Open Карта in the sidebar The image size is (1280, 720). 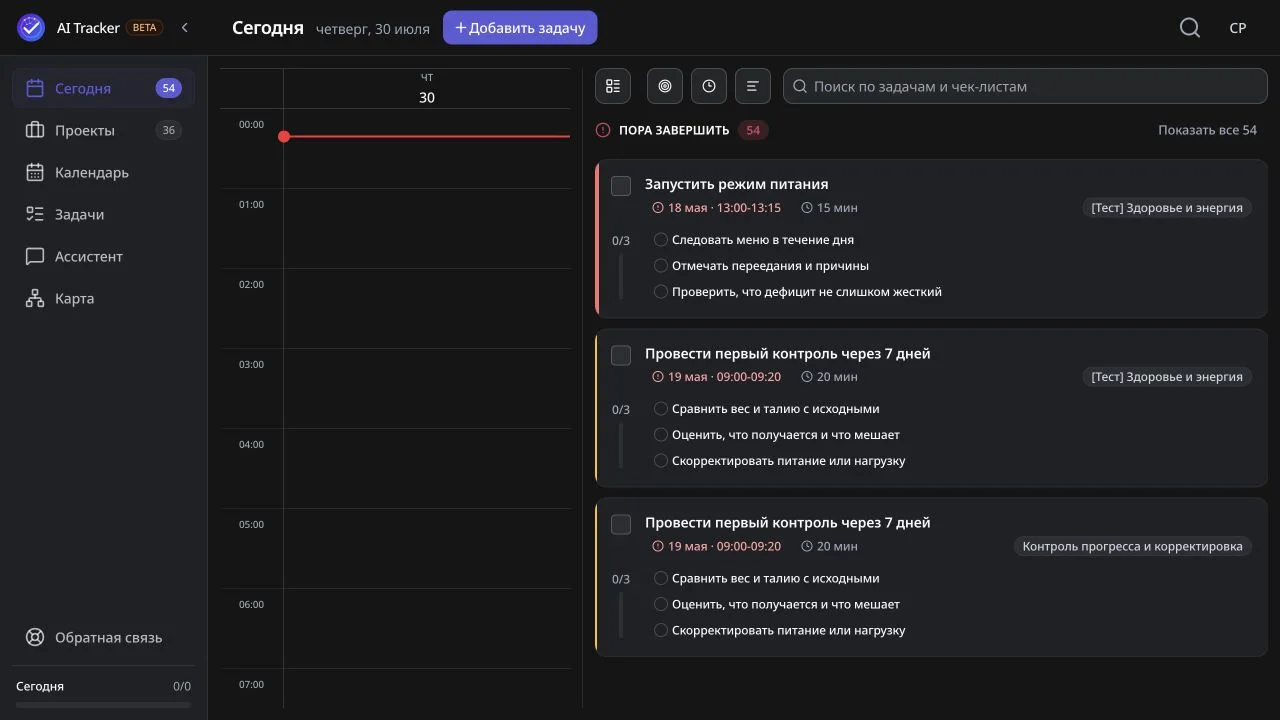click(x=103, y=298)
